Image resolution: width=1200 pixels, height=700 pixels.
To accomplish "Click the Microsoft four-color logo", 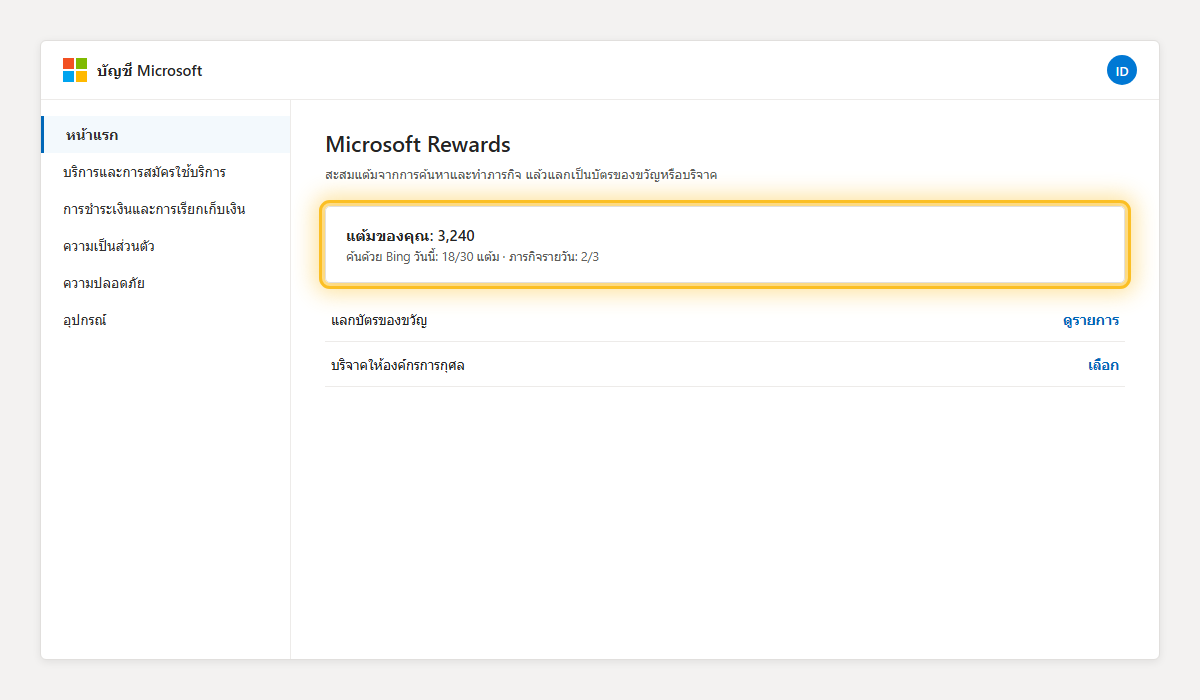I will 75,70.
